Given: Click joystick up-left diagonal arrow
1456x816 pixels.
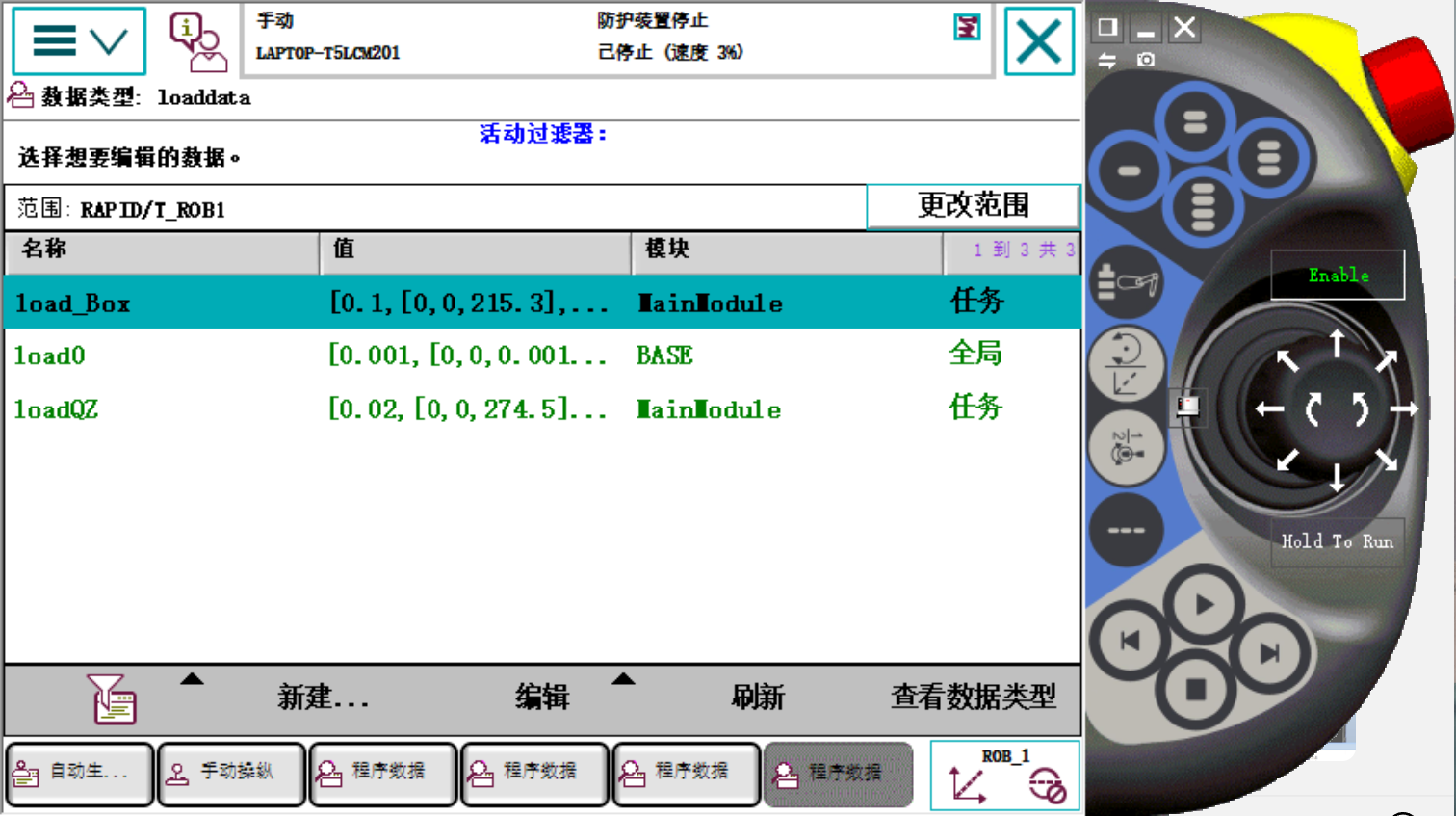Looking at the screenshot, I should point(1287,361).
